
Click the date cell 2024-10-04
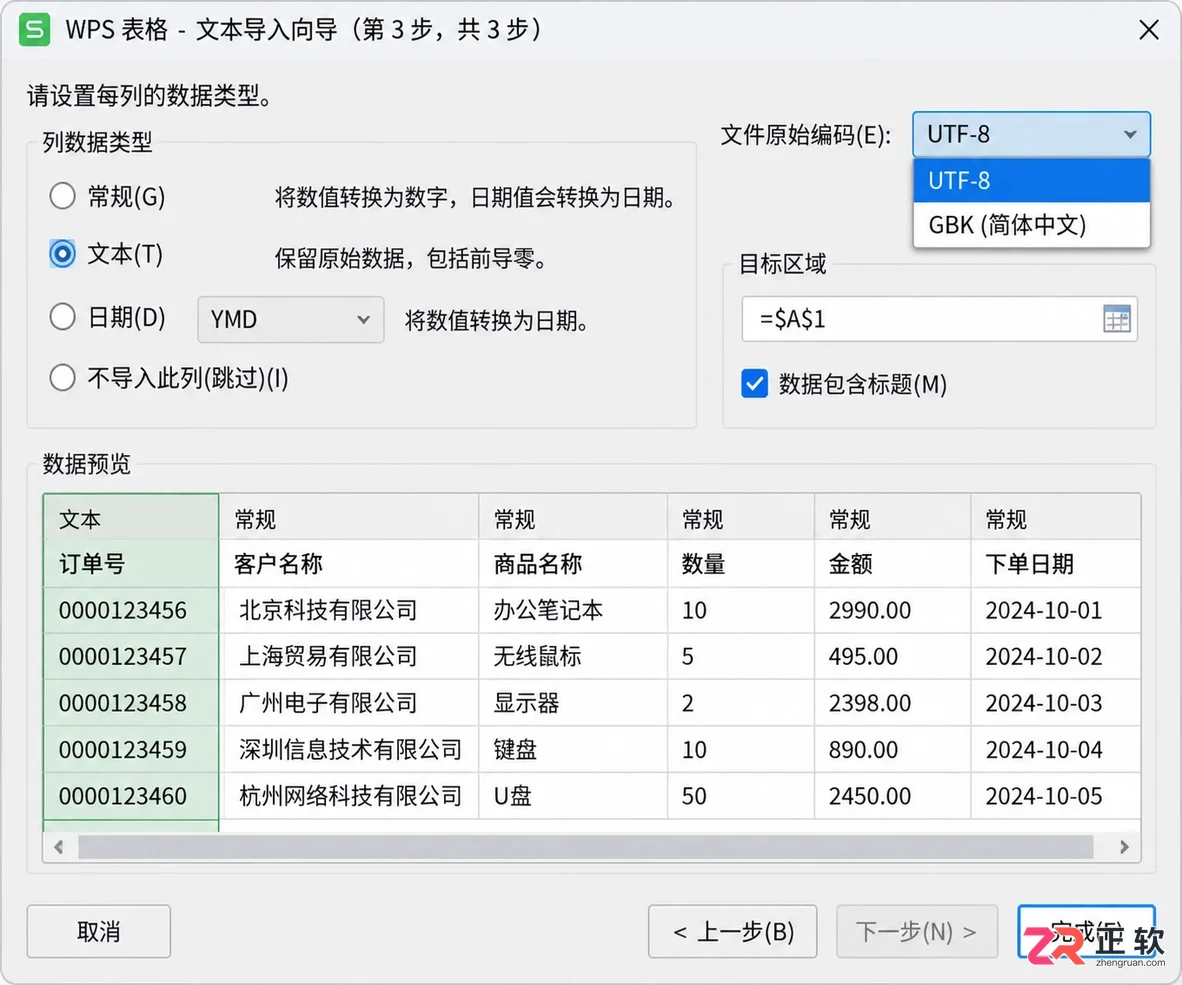tap(1055, 750)
